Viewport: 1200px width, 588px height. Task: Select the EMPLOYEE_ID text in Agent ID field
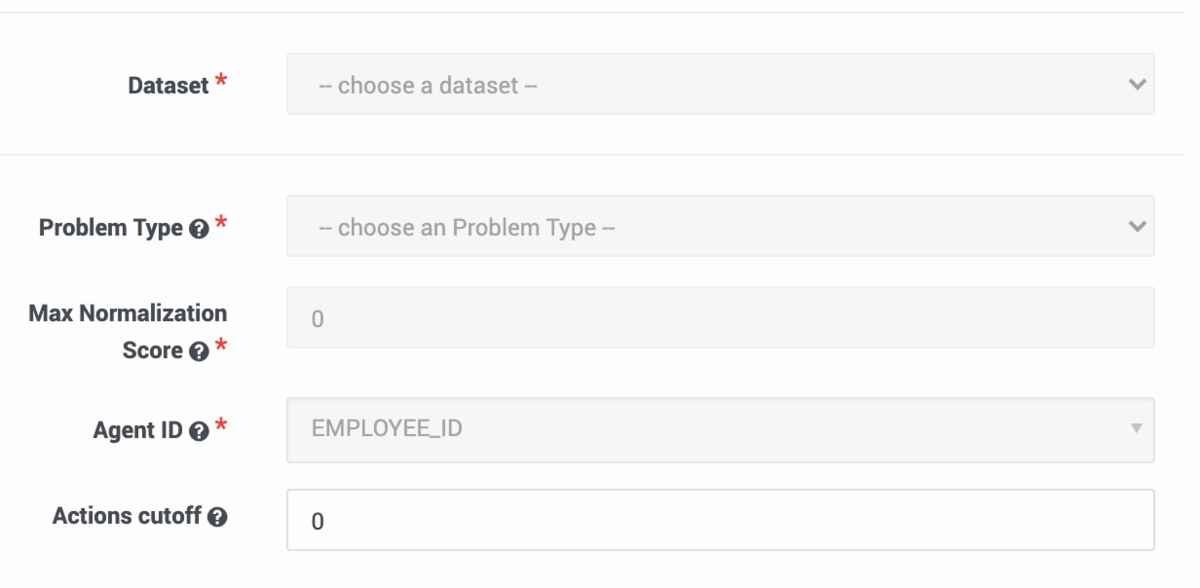387,429
